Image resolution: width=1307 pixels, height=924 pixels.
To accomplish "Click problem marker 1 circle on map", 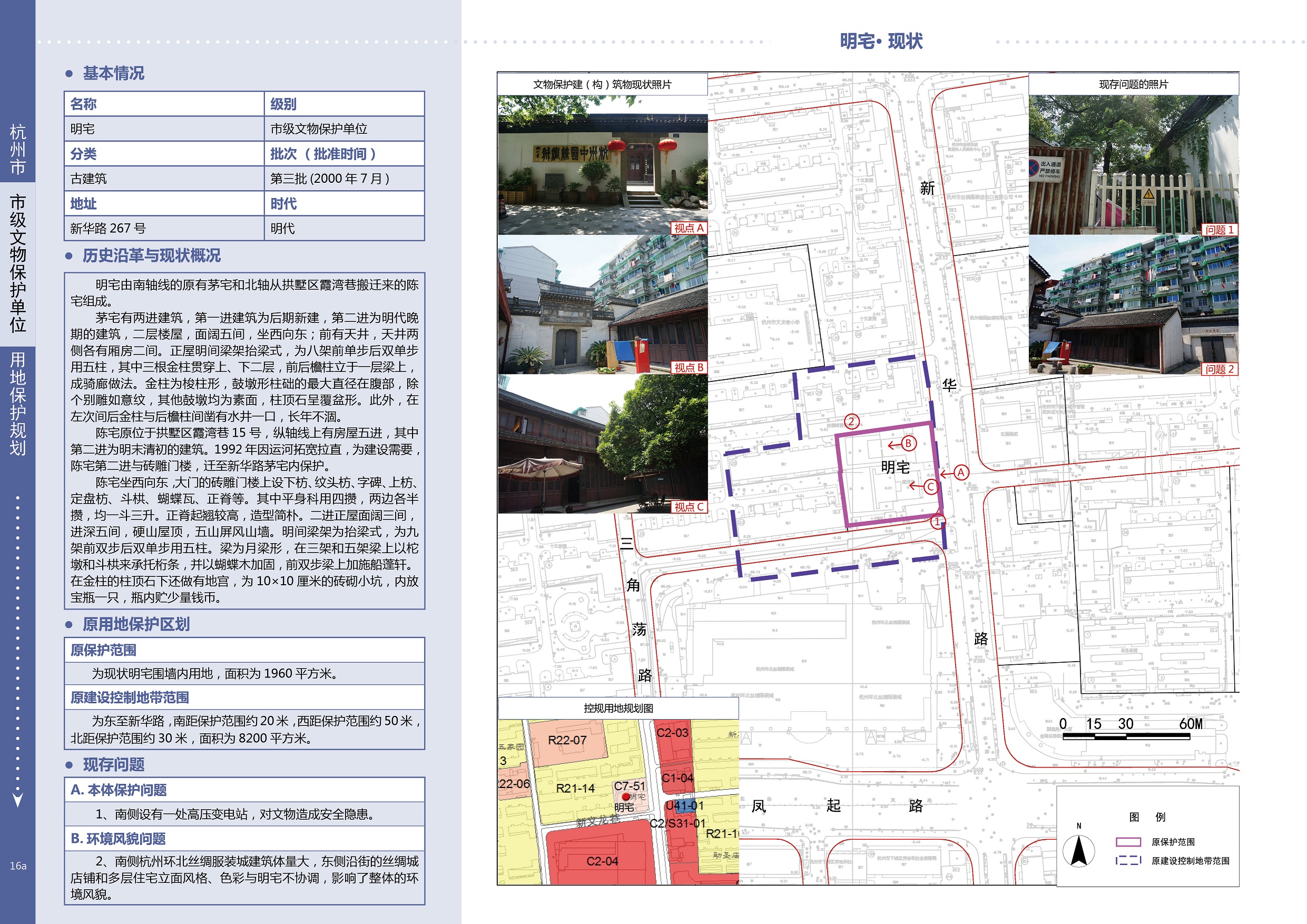I will [938, 521].
